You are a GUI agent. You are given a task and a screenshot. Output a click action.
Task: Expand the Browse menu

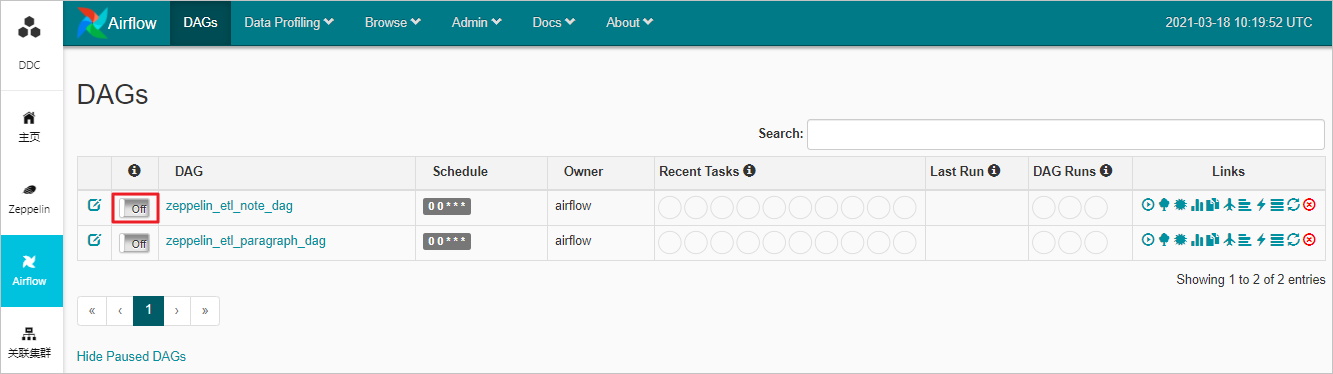(x=393, y=22)
